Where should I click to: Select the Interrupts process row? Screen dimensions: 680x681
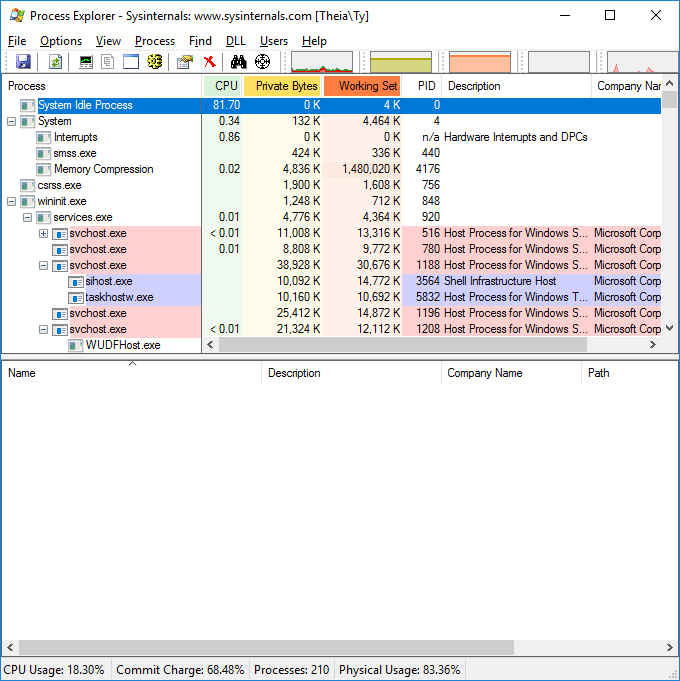pyautogui.click(x=332, y=138)
